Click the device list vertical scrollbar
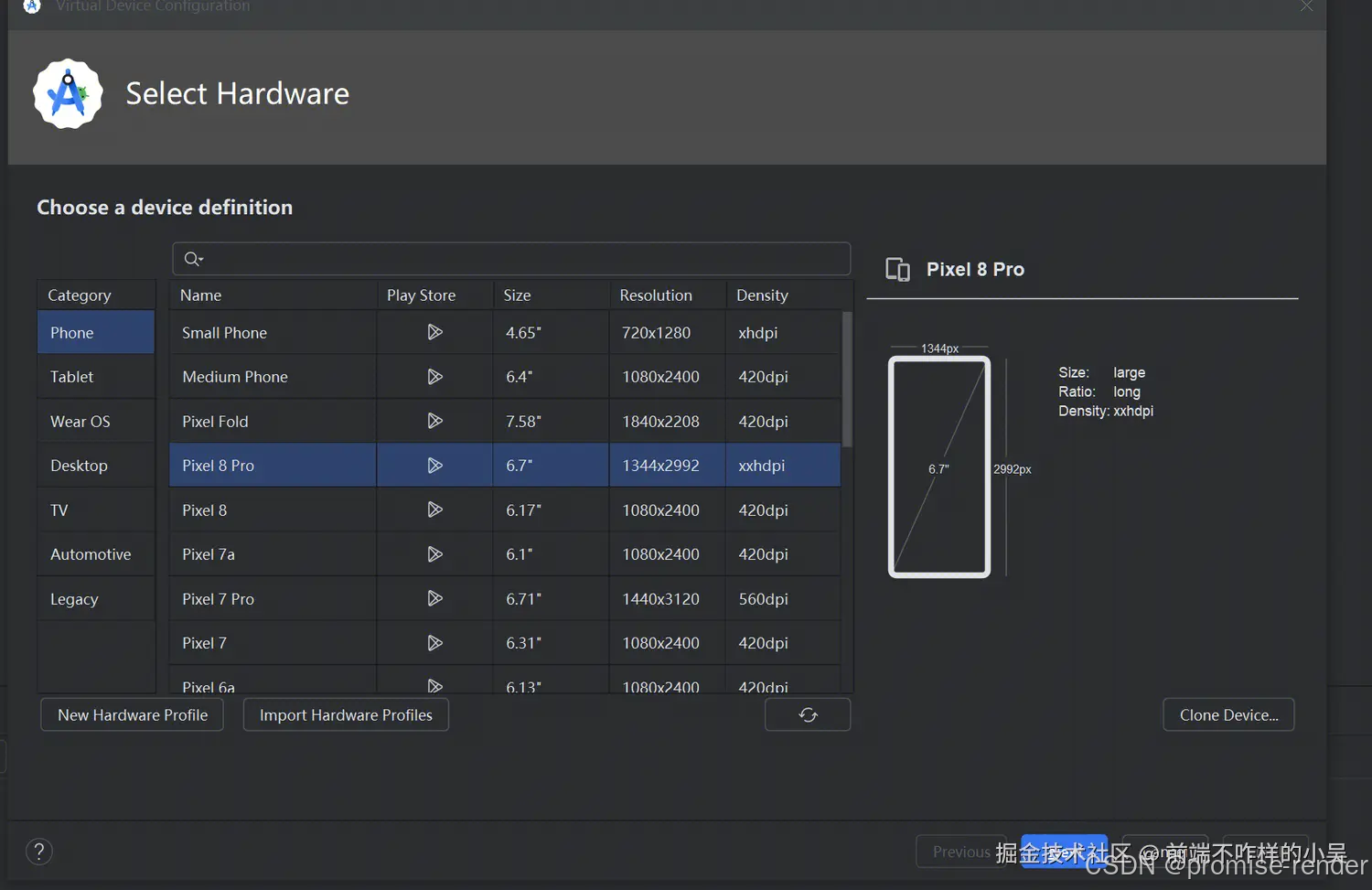This screenshot has width=1372, height=890. (x=847, y=380)
